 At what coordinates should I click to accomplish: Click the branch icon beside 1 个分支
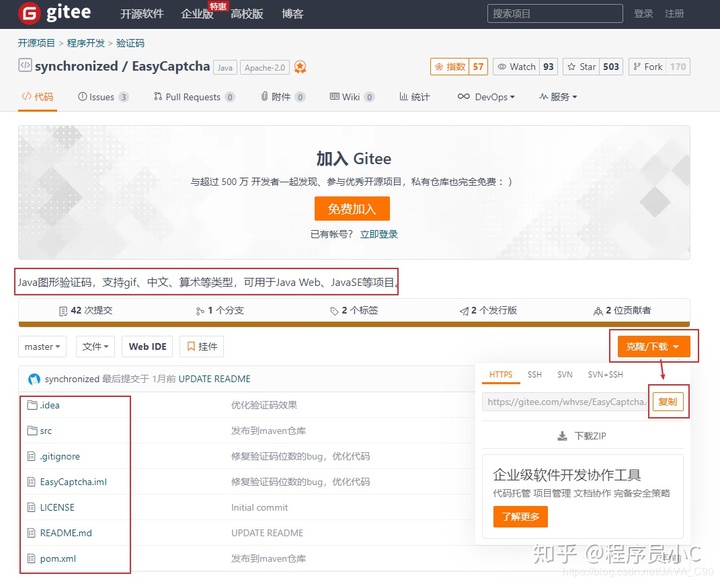(x=200, y=311)
